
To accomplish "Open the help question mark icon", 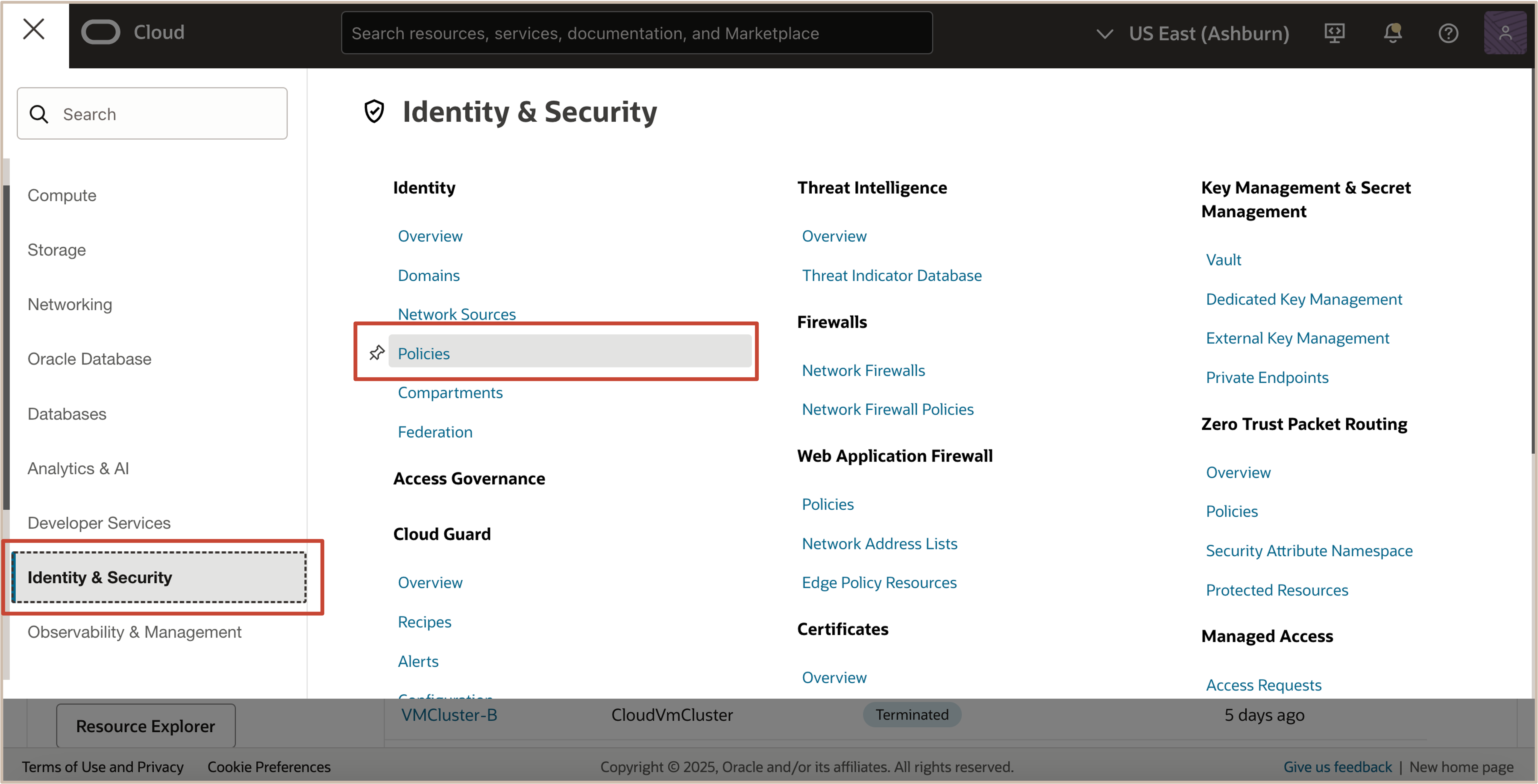I will pos(1448,33).
